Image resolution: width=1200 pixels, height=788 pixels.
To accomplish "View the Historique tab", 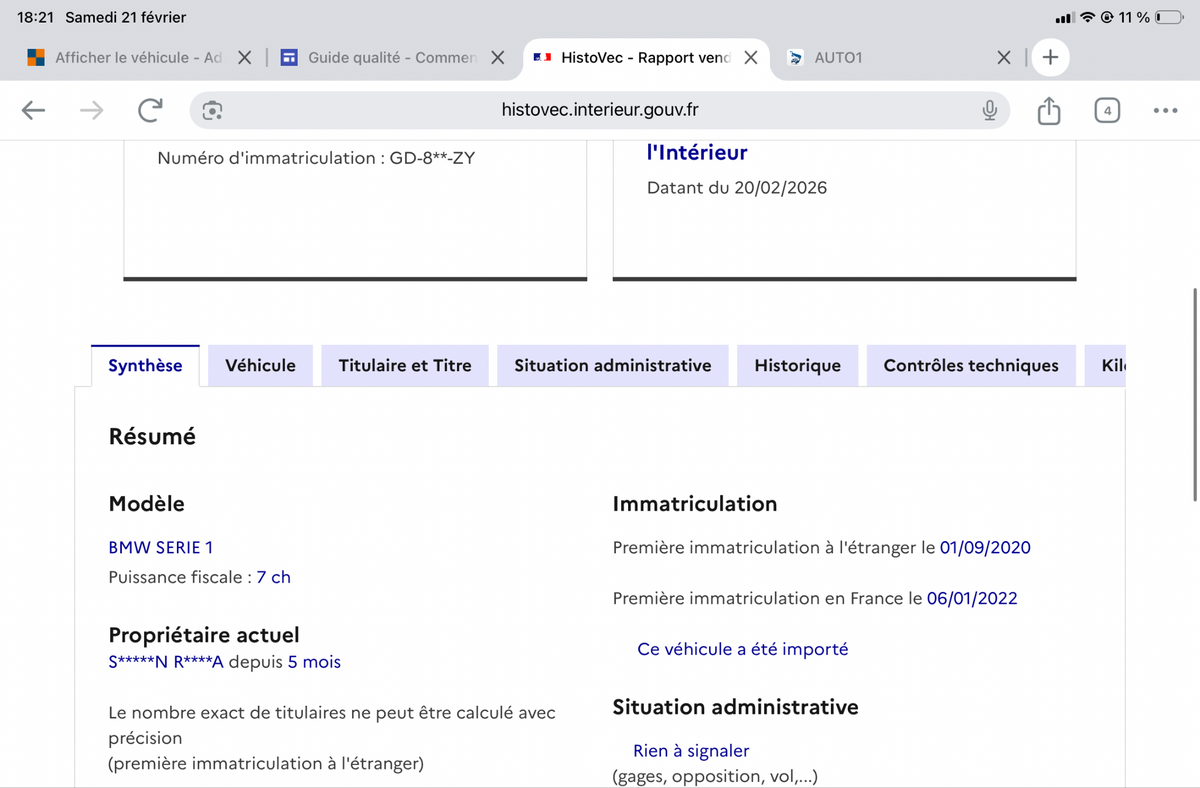I will [797, 366].
